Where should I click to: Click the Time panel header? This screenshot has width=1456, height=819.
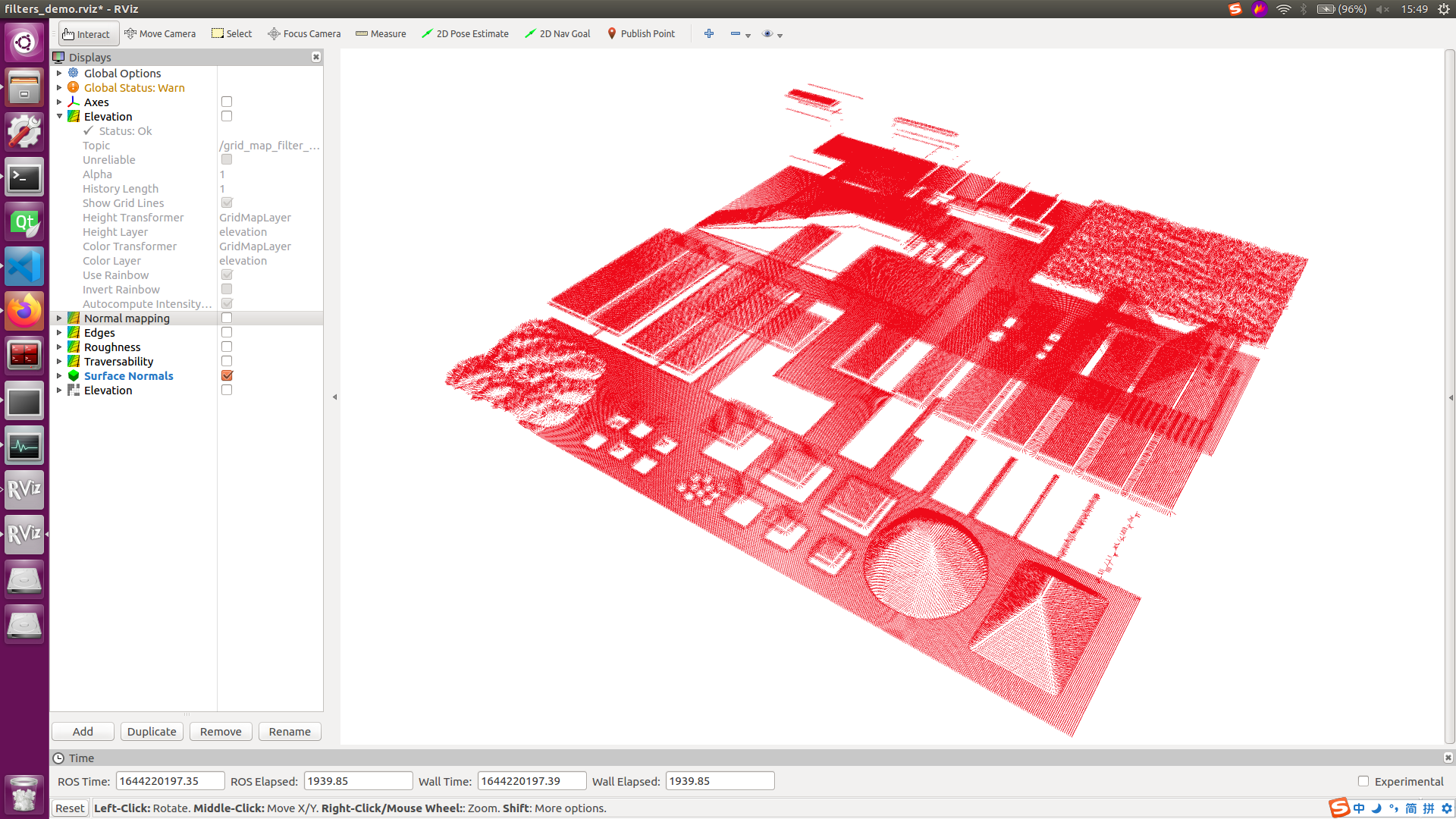[82, 758]
